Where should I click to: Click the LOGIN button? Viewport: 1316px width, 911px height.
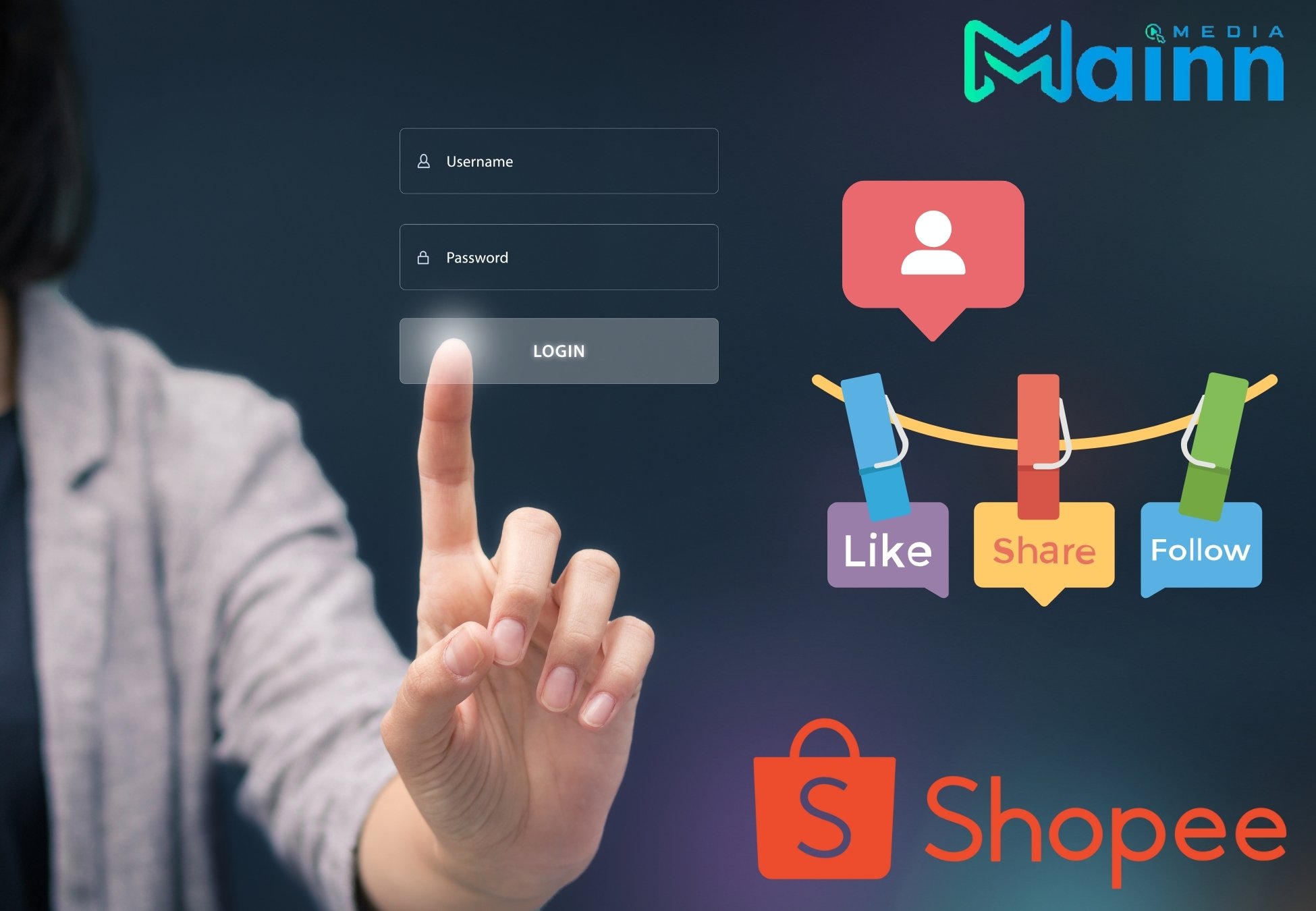pos(559,350)
